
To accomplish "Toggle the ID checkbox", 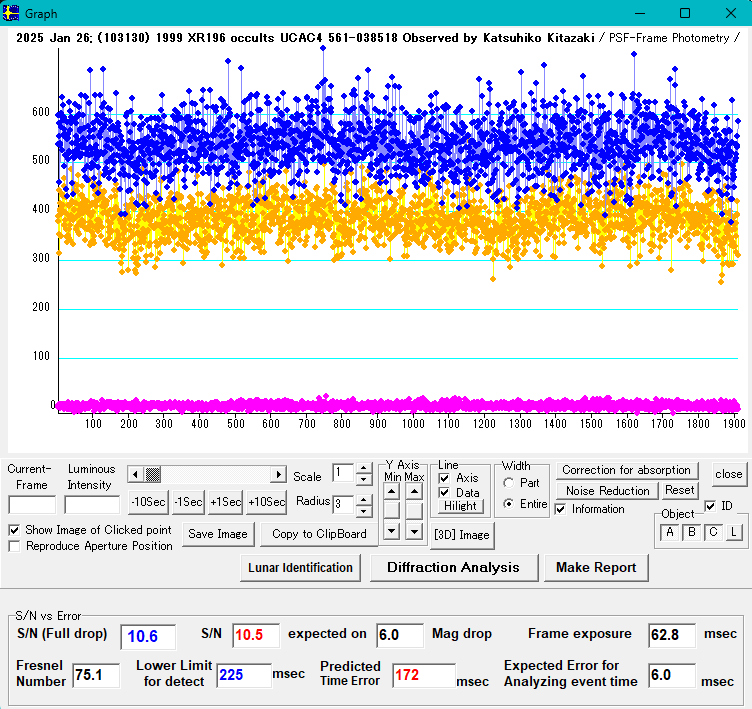I will 711,505.
